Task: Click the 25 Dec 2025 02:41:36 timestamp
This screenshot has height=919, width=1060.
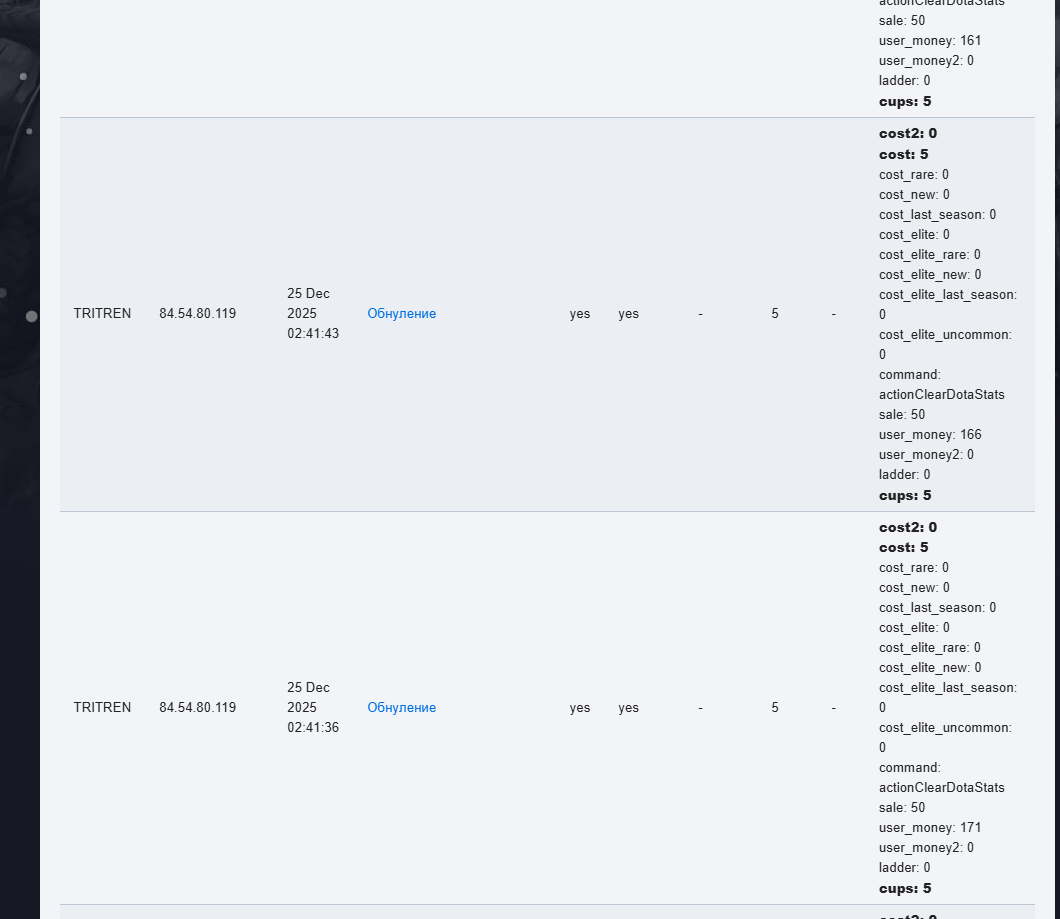Action: (x=312, y=708)
